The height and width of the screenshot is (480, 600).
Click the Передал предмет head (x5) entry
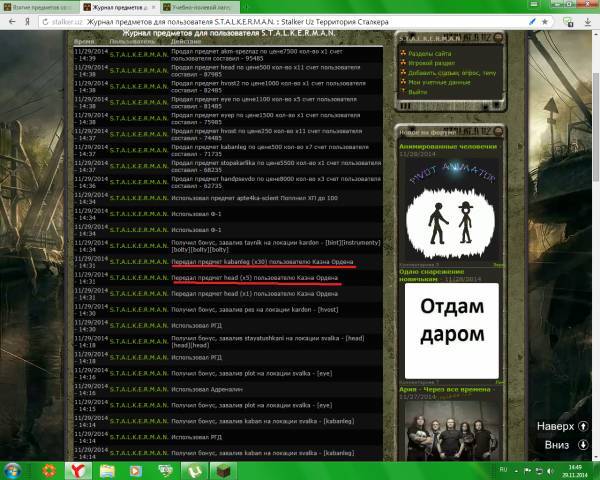pos(254,278)
